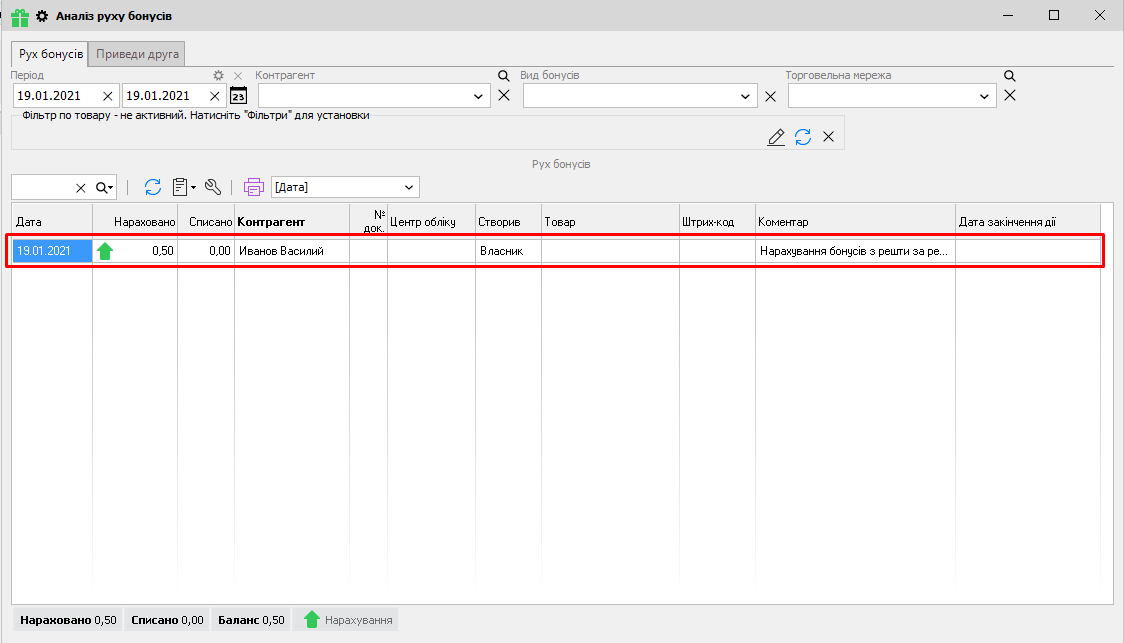Click the Нарахування legend button

point(347,620)
